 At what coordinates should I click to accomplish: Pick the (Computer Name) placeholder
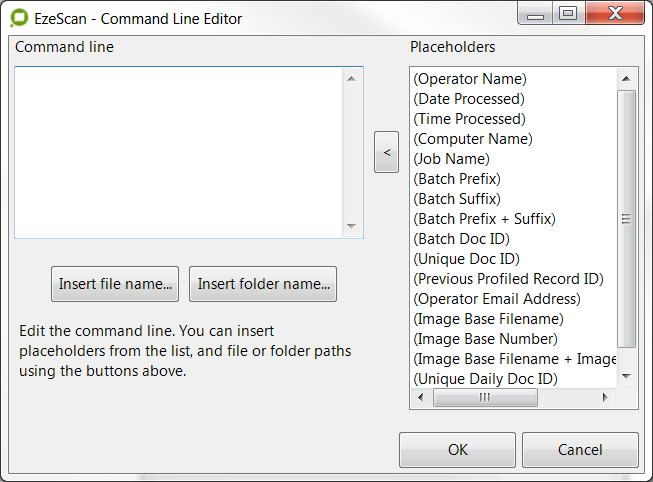click(473, 139)
